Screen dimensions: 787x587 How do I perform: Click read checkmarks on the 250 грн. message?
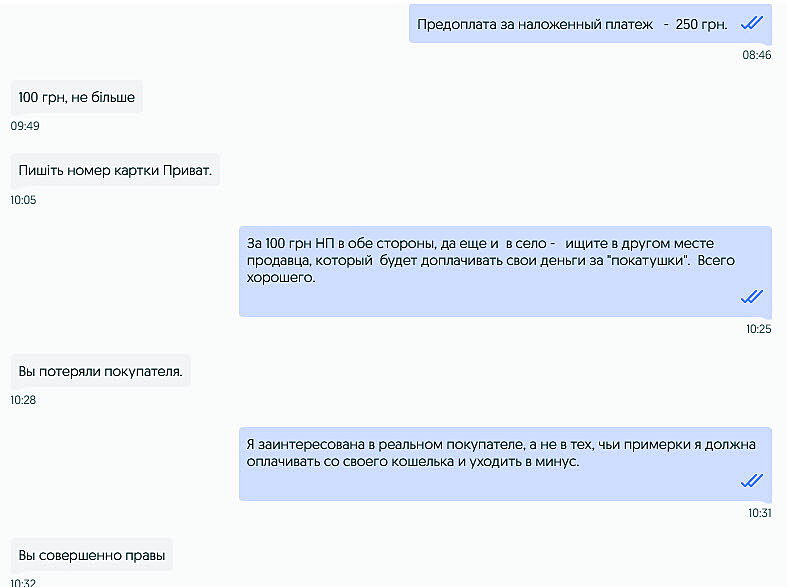tap(751, 23)
